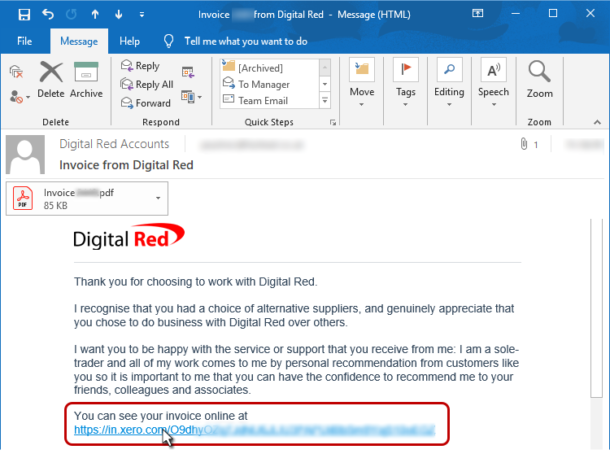The width and height of the screenshot is (610, 454).
Task: Go to next item with down arrow
Action: (119, 15)
